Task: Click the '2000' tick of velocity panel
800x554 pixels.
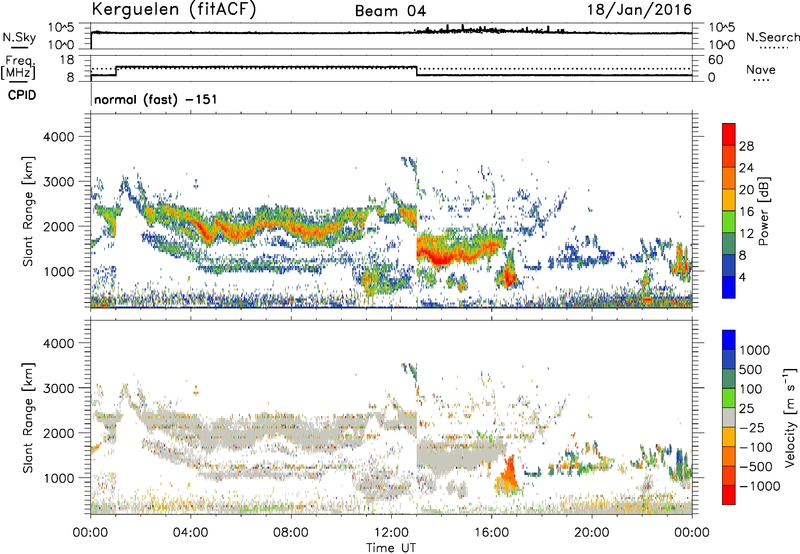Action: 58,433
